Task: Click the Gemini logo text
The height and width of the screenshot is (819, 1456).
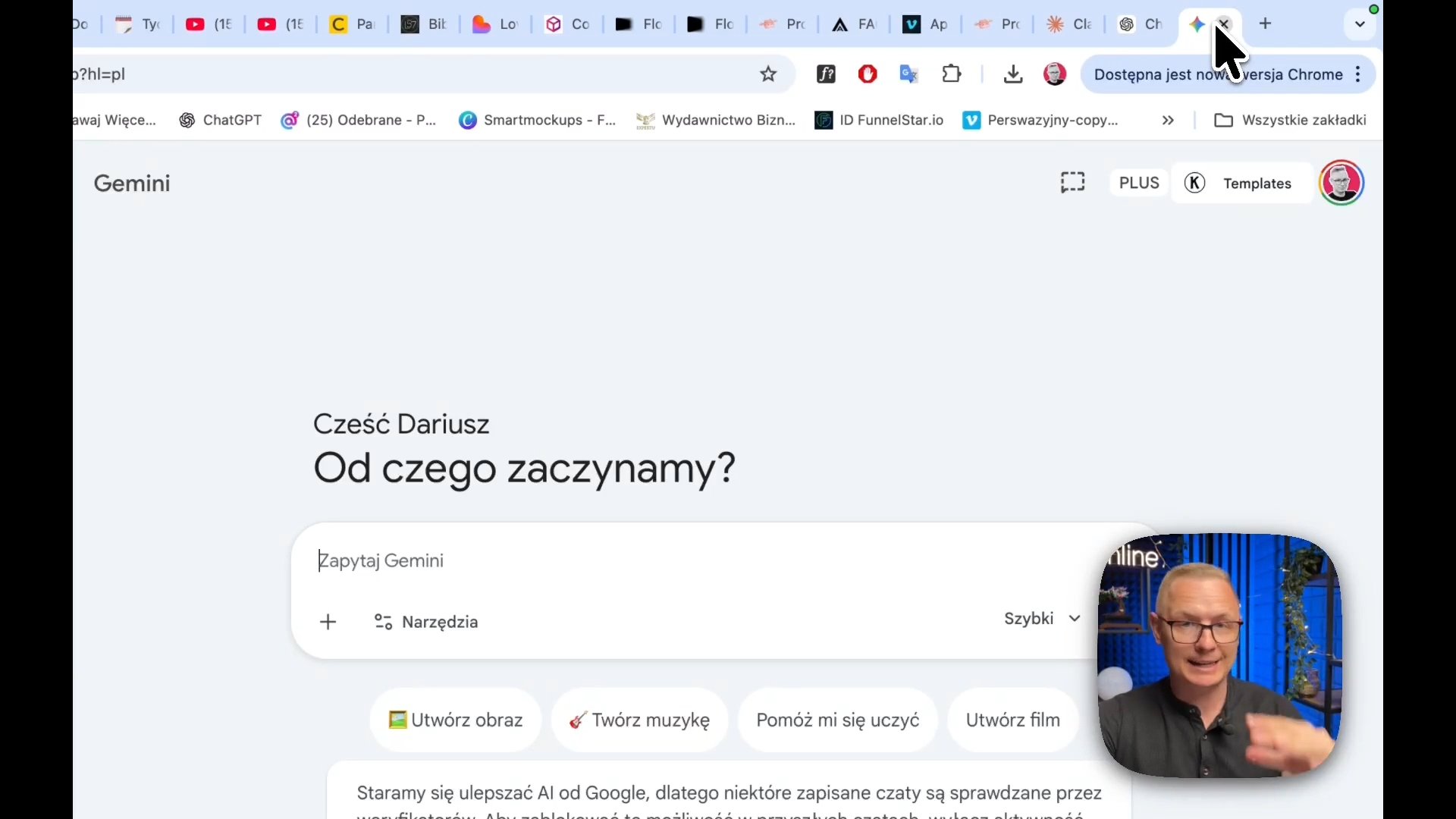Action: [x=132, y=184]
